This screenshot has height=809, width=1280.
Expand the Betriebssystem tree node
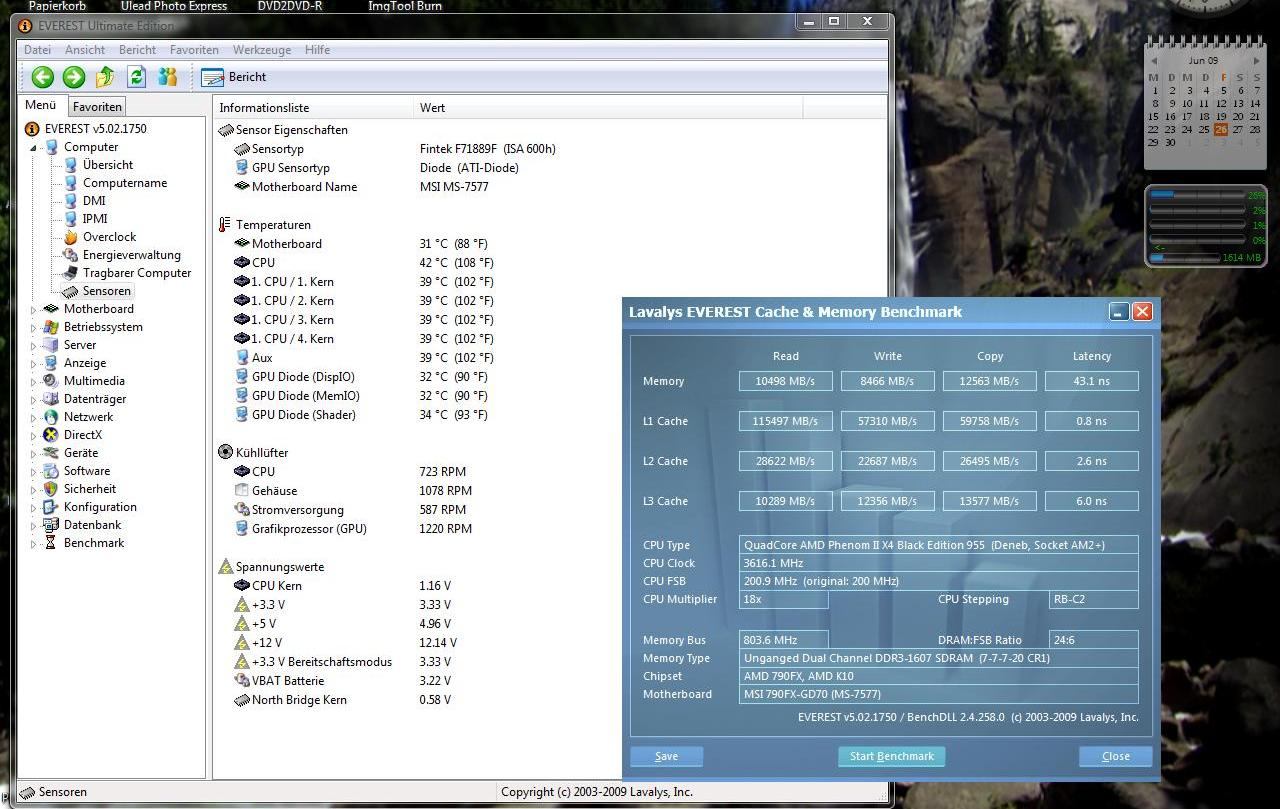[x=33, y=328]
